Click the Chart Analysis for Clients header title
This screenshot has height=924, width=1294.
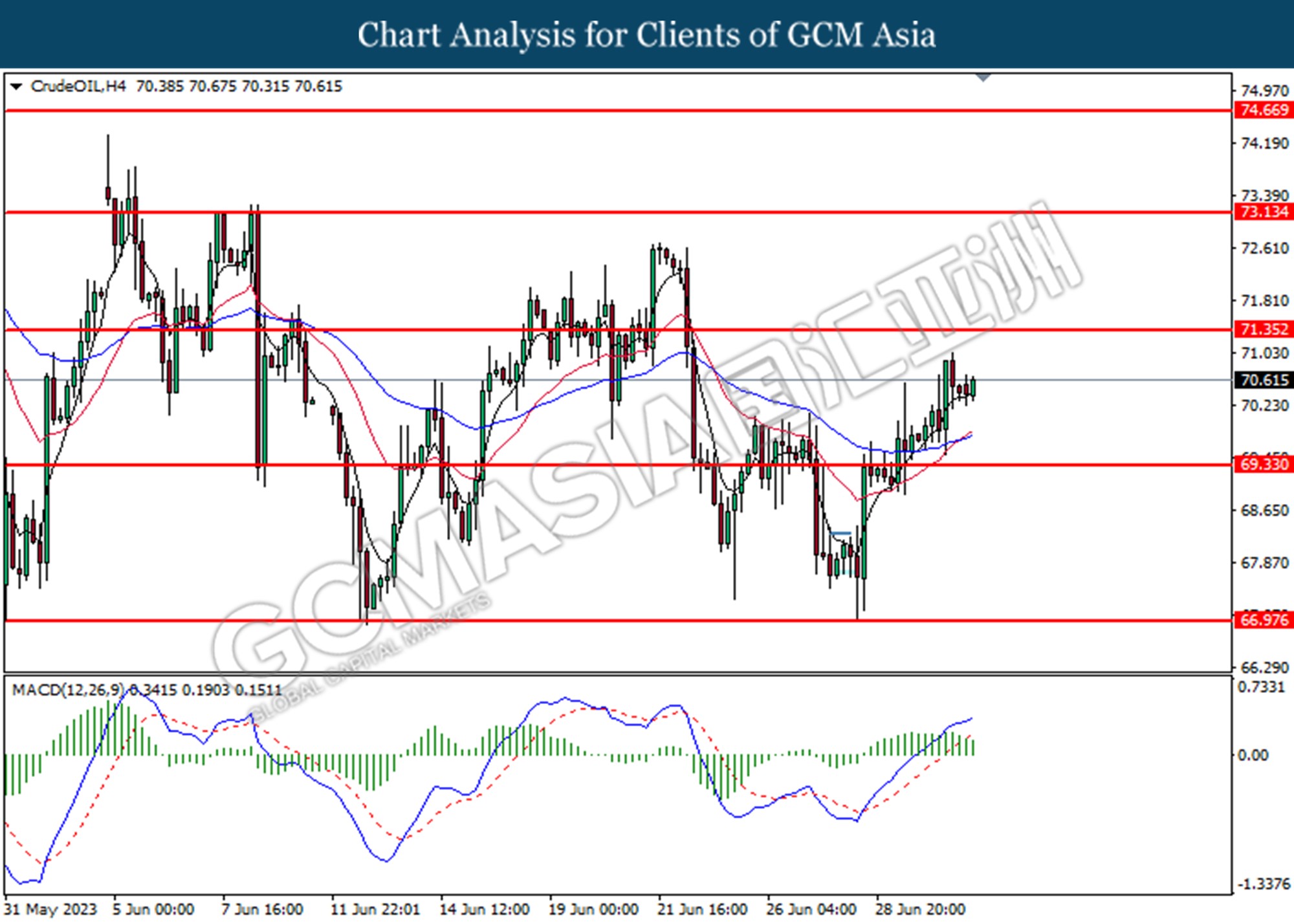(x=646, y=35)
